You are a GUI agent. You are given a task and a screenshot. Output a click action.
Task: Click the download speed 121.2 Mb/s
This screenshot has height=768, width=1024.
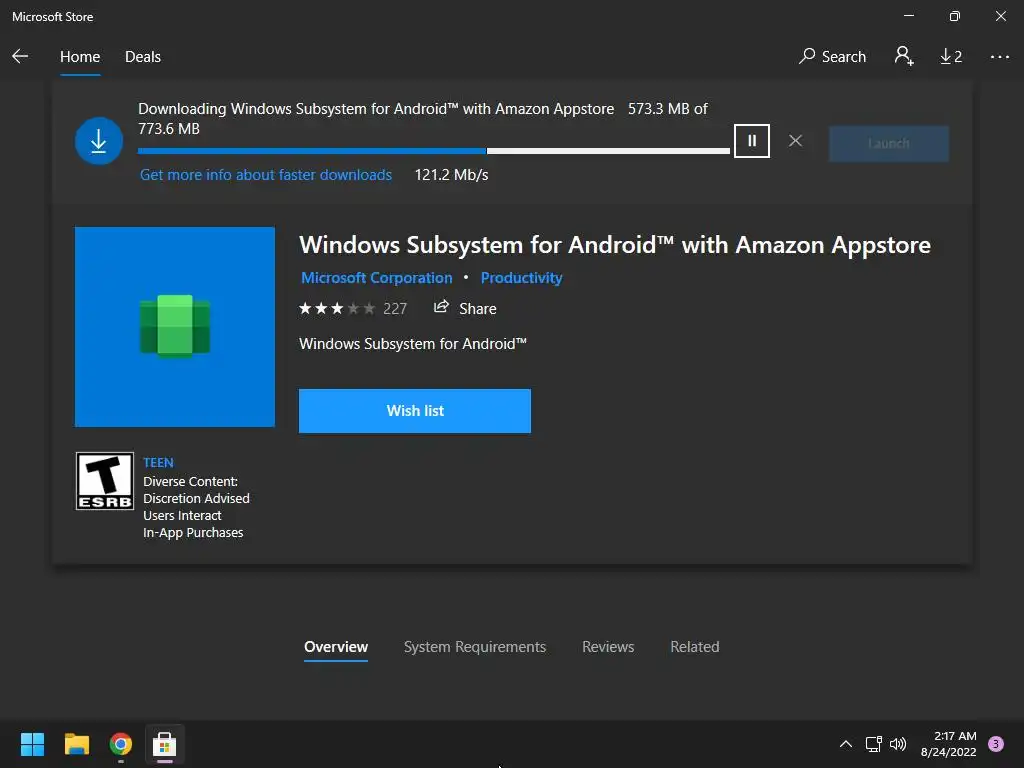click(451, 175)
